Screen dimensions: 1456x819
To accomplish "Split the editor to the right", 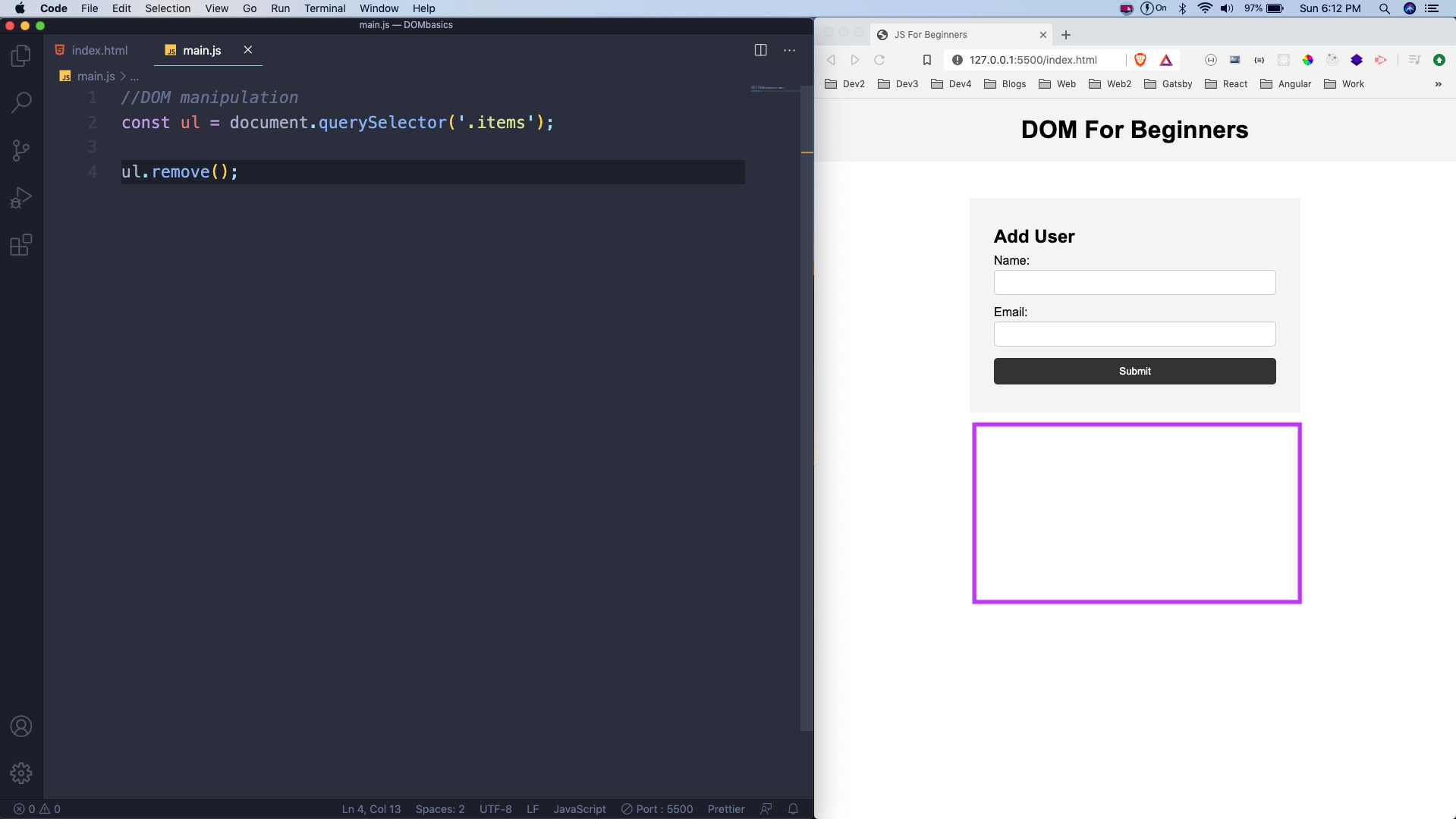I will click(760, 50).
